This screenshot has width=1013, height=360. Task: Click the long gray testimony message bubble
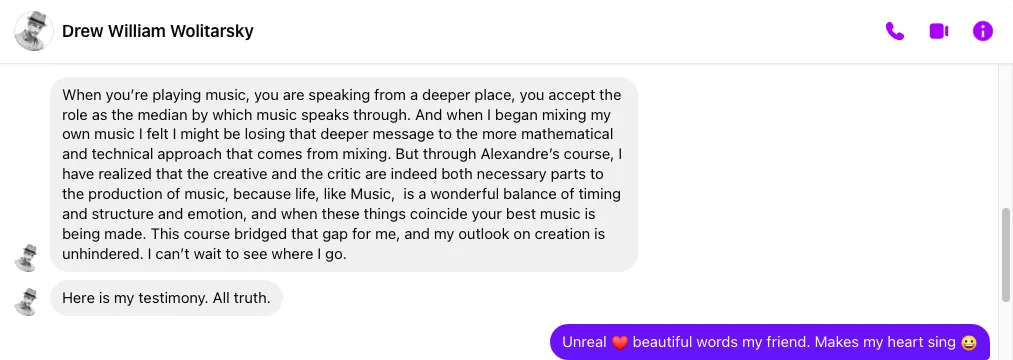[344, 175]
